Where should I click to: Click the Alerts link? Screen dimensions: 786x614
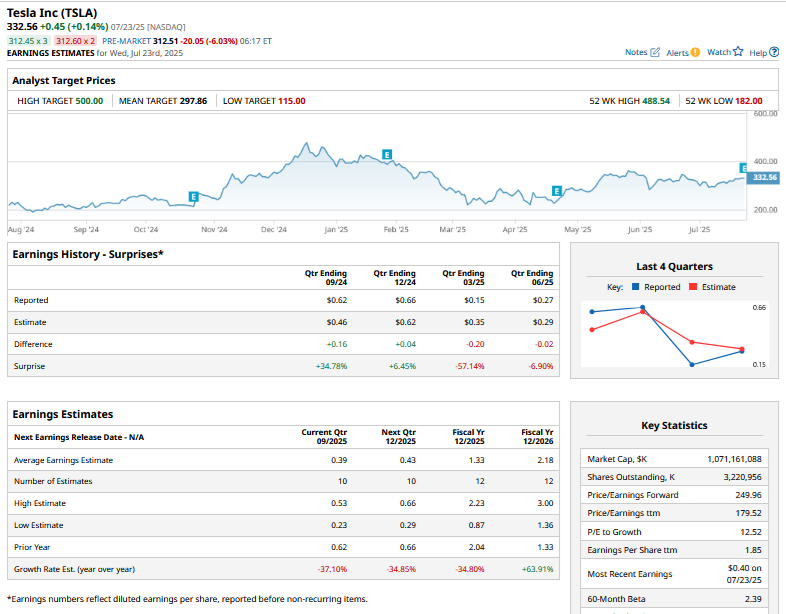pyautogui.click(x=677, y=53)
